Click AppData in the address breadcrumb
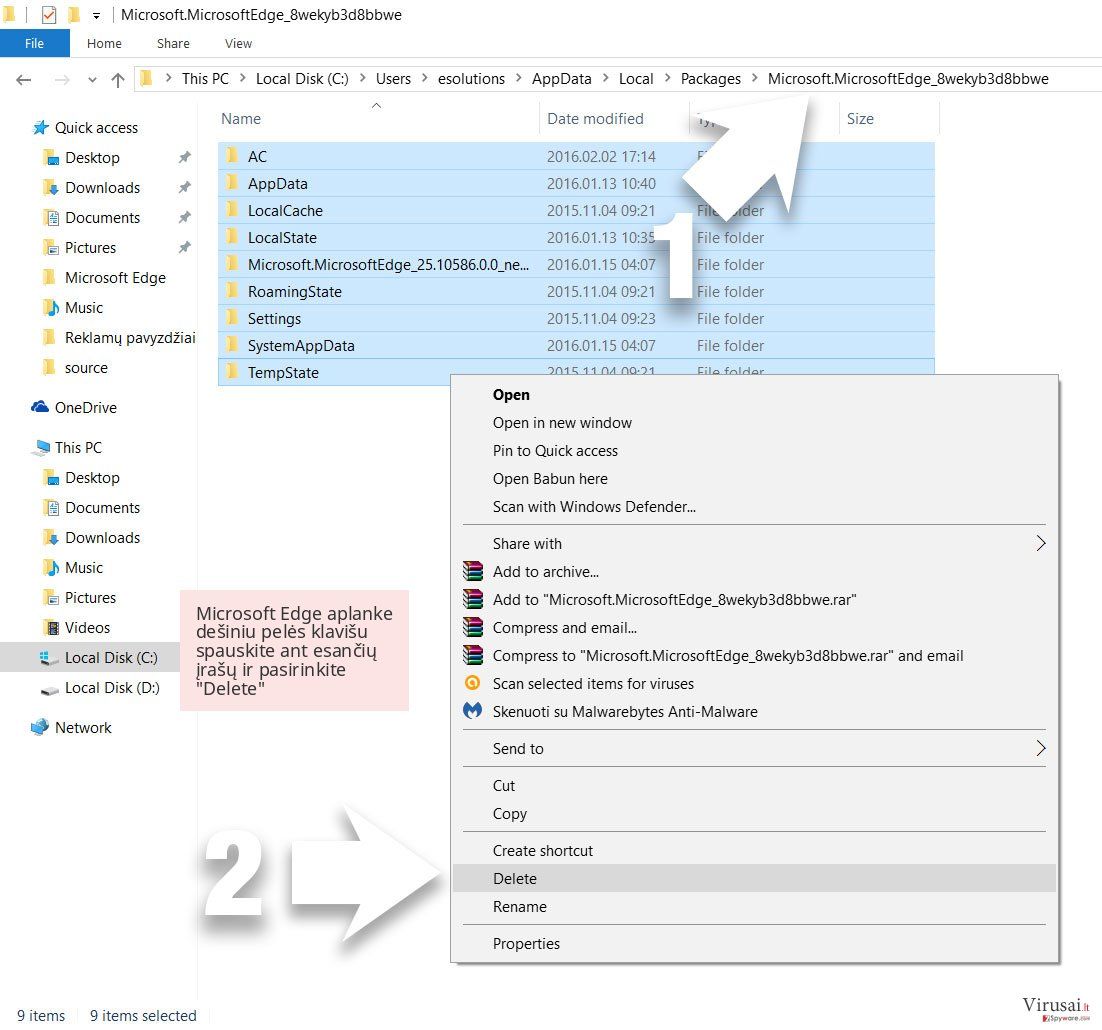 point(562,79)
